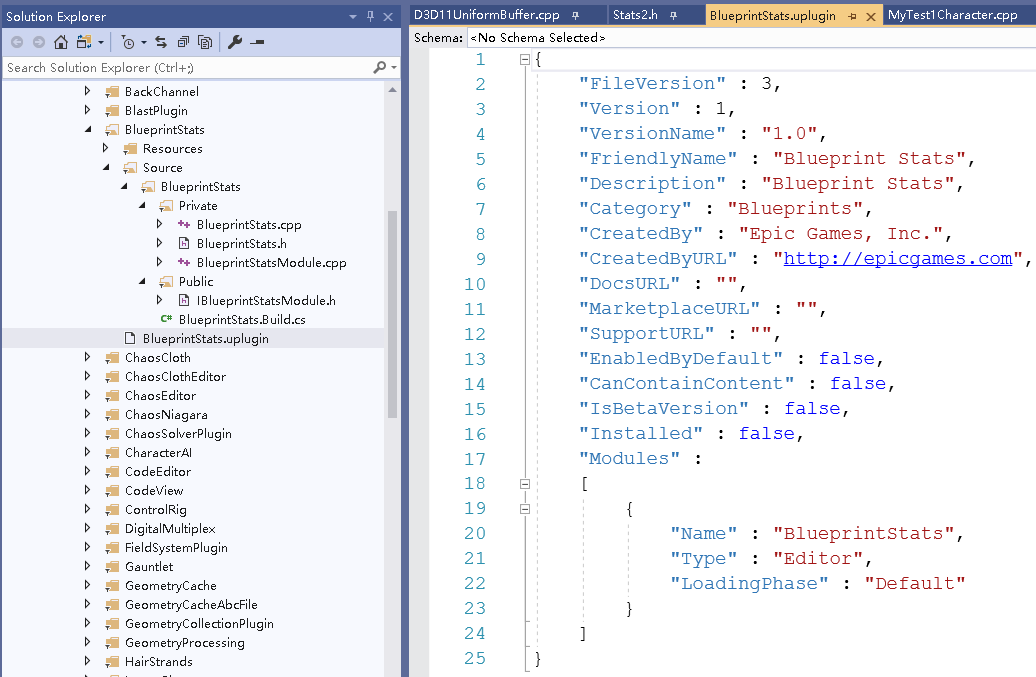The height and width of the screenshot is (677, 1036).
Task: Select the IBlueprintStatsModule.h file icon
Action: click(x=184, y=301)
